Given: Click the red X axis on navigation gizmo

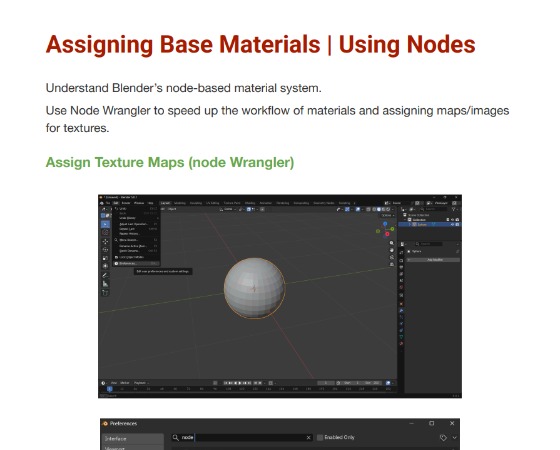Looking at the screenshot, I should point(387,234).
